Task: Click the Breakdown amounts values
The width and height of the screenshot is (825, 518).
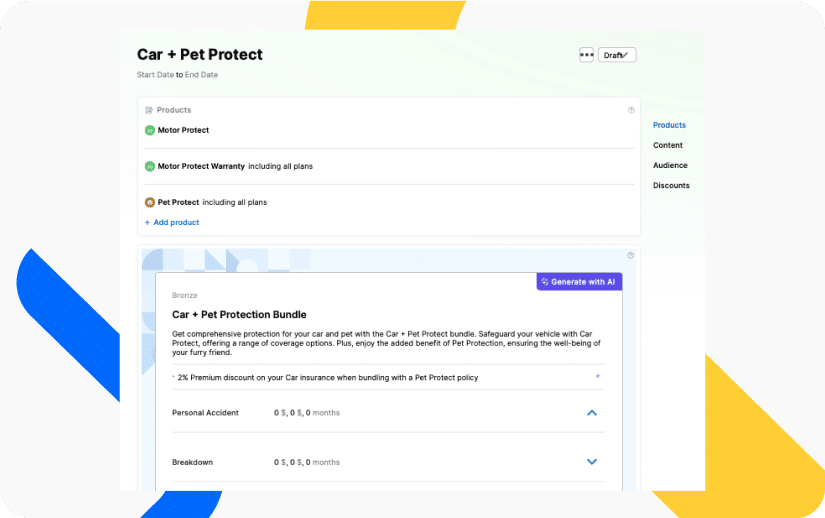Action: point(307,462)
